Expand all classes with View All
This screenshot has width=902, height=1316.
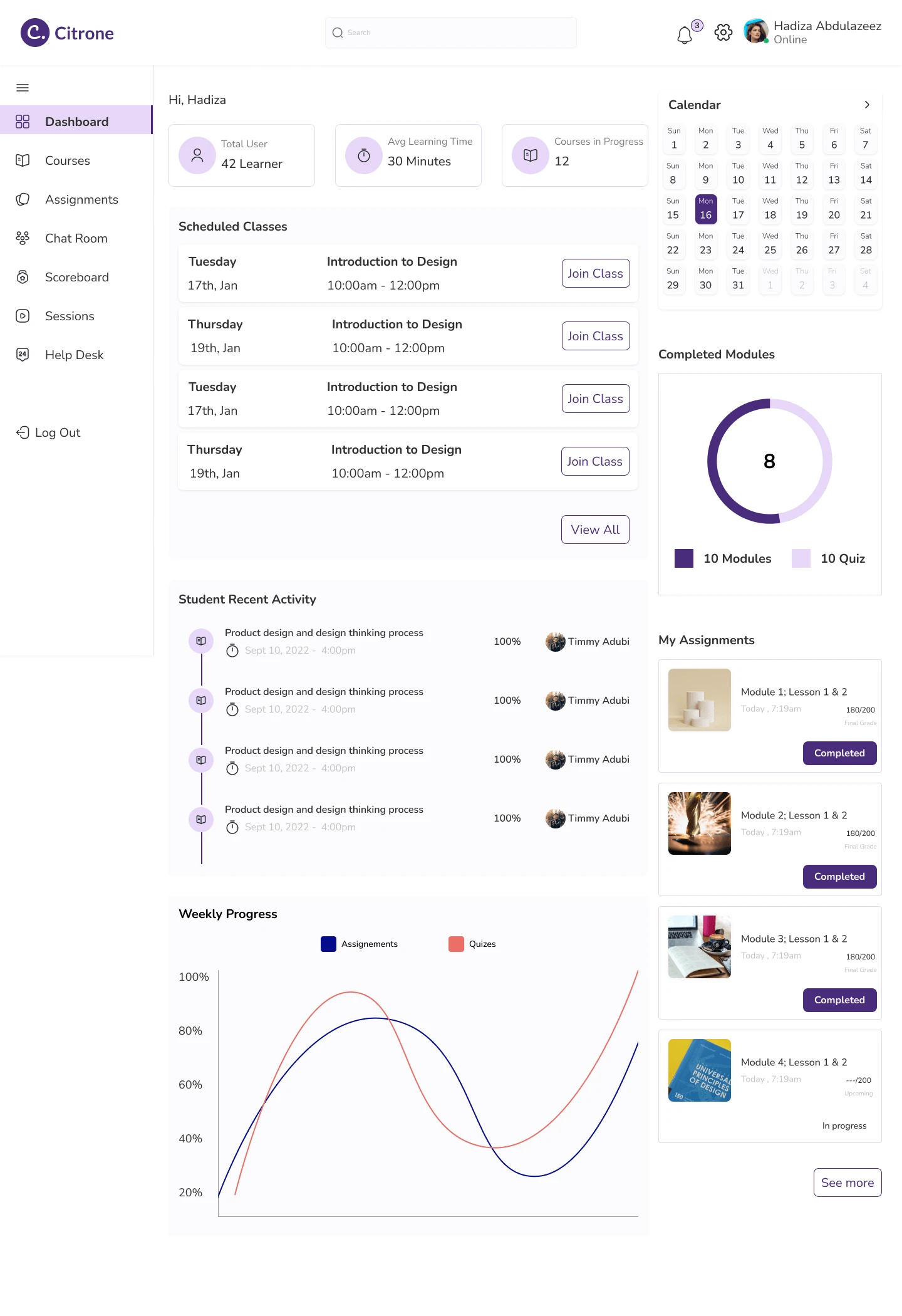pos(595,530)
